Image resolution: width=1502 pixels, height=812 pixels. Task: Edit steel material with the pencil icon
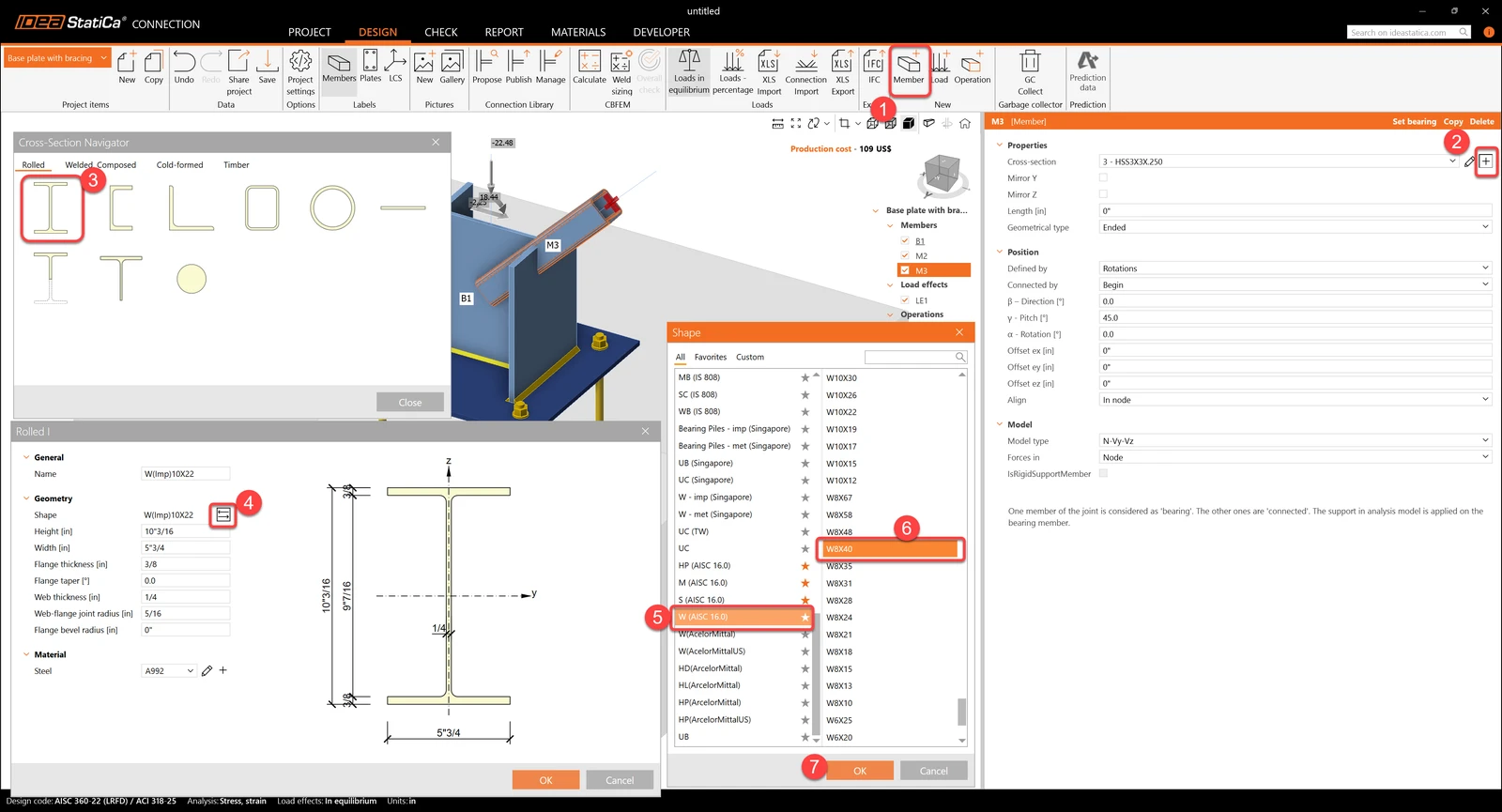pyautogui.click(x=207, y=670)
